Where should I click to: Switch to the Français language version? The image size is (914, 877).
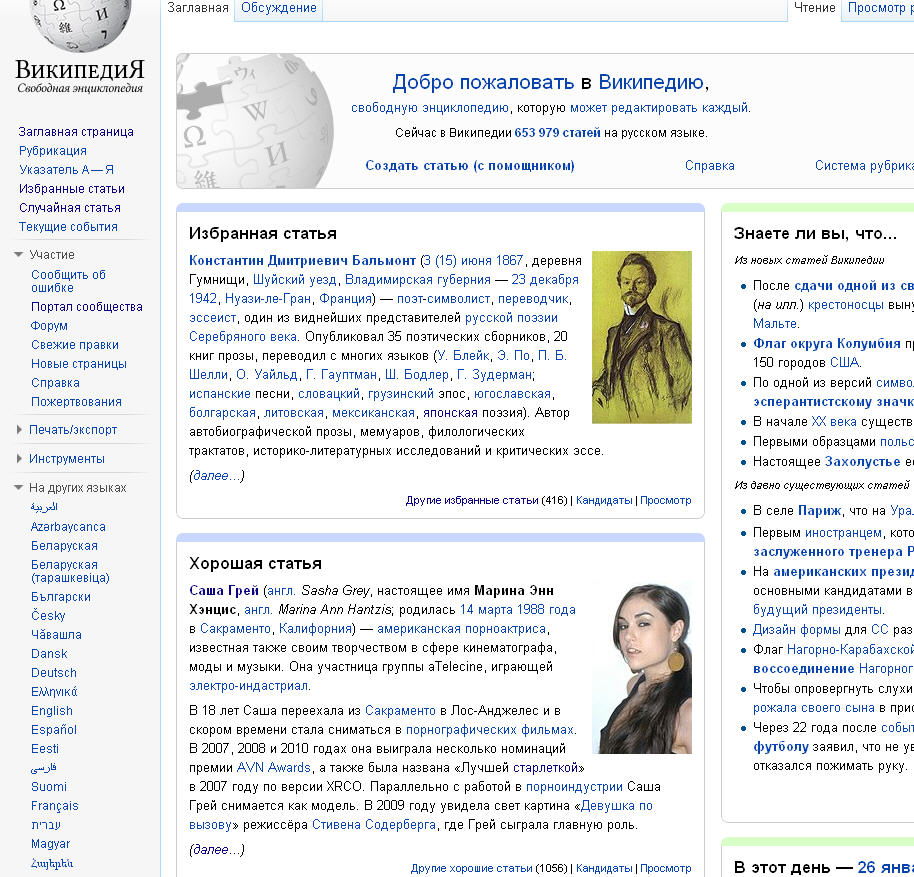point(55,806)
